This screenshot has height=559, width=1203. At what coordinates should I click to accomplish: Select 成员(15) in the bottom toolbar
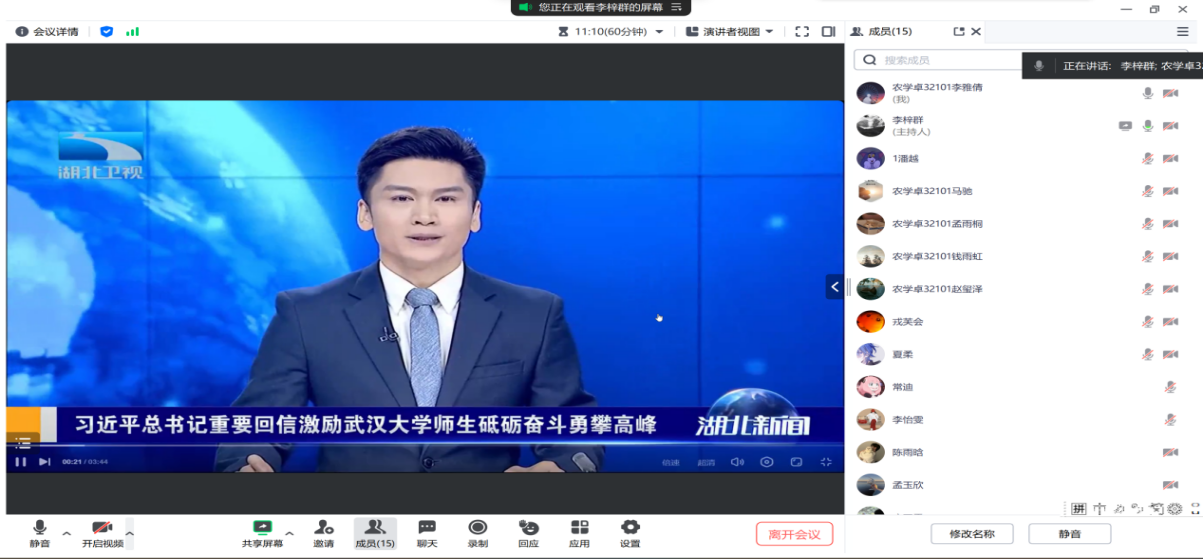[x=375, y=532]
